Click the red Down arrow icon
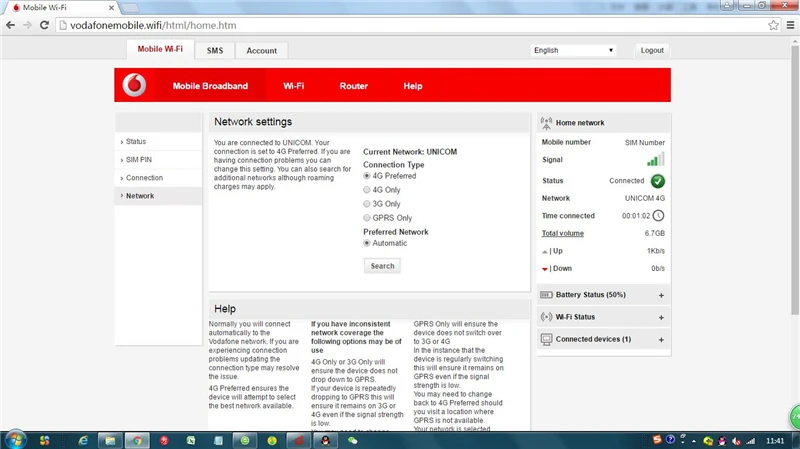Image resolution: width=800 pixels, height=449 pixels. [544, 269]
